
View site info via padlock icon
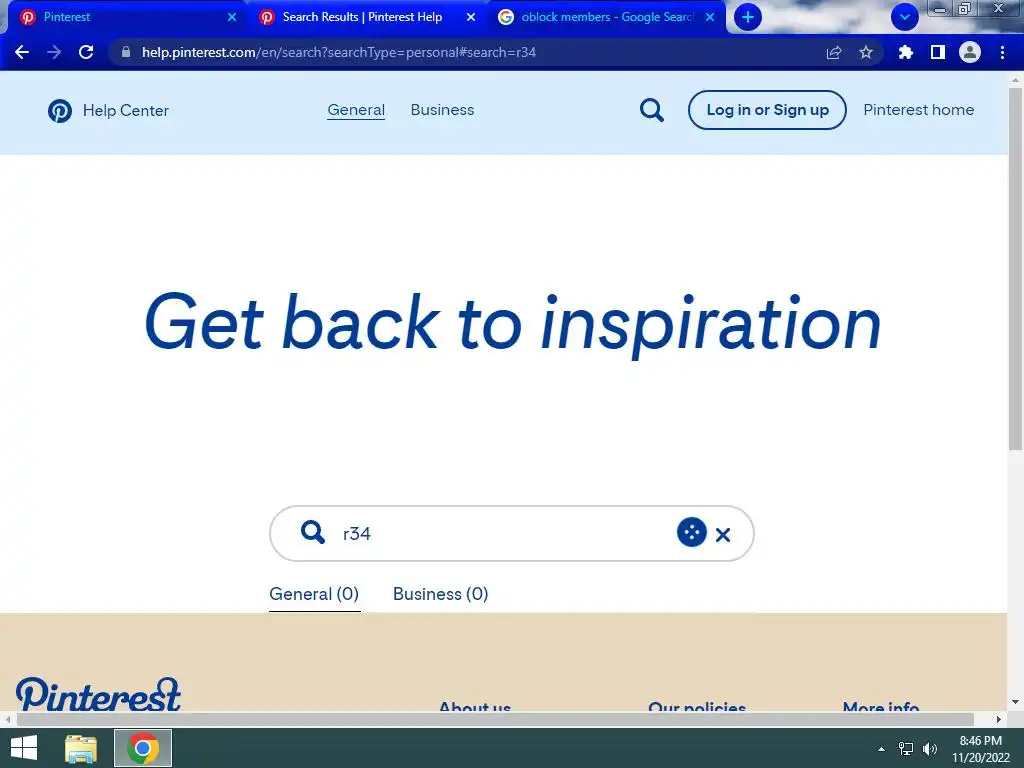tap(126, 52)
